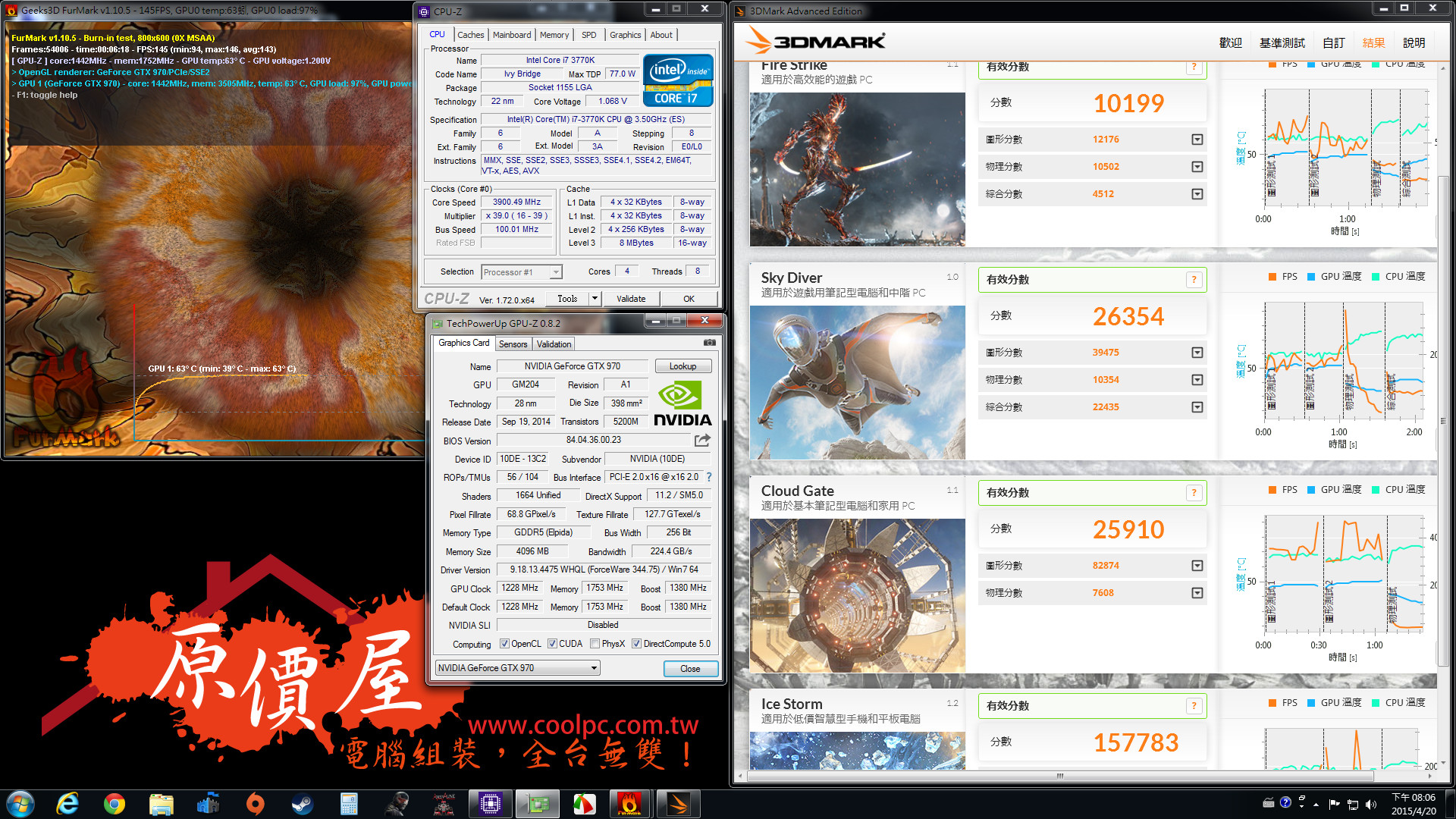Viewport: 1456px width, 819px height.
Task: Toggle the CUDA checkbox in GPU-Z
Action: (552, 644)
